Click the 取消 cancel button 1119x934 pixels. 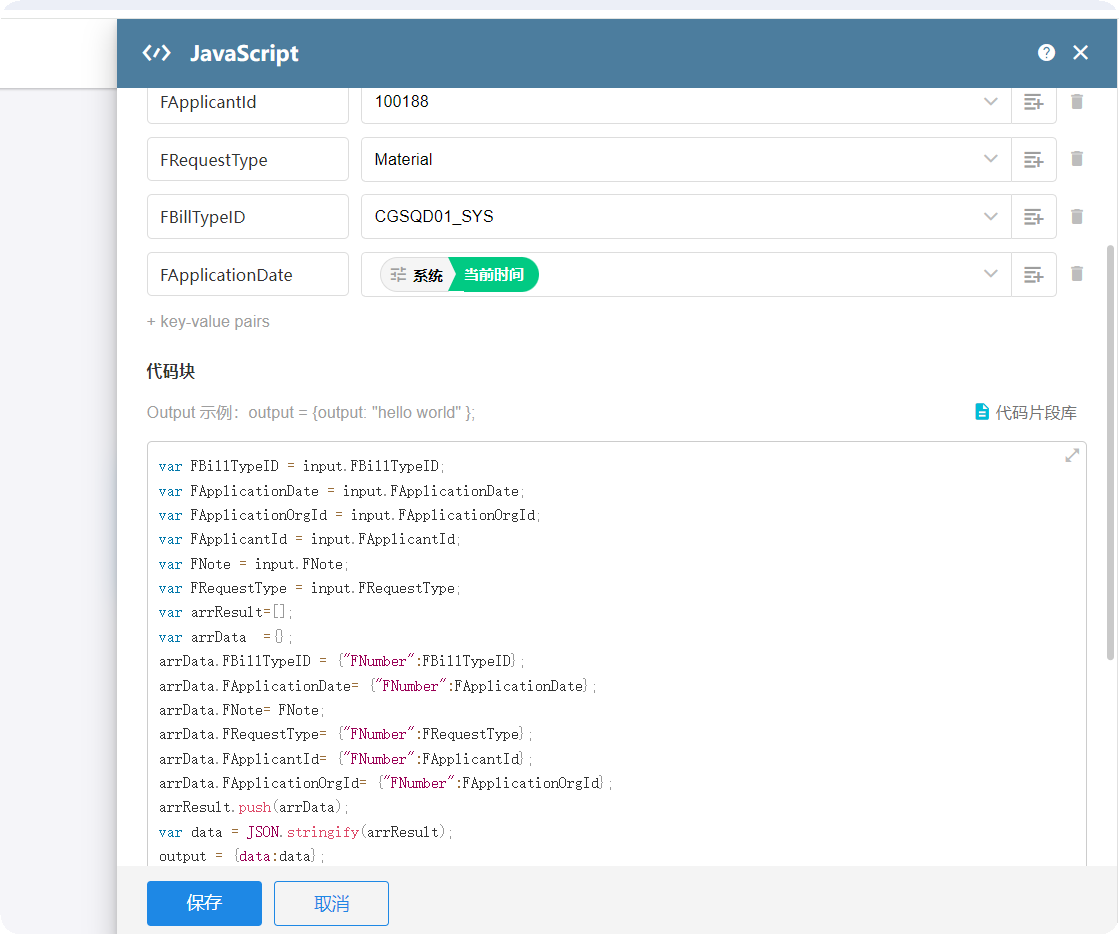(331, 903)
